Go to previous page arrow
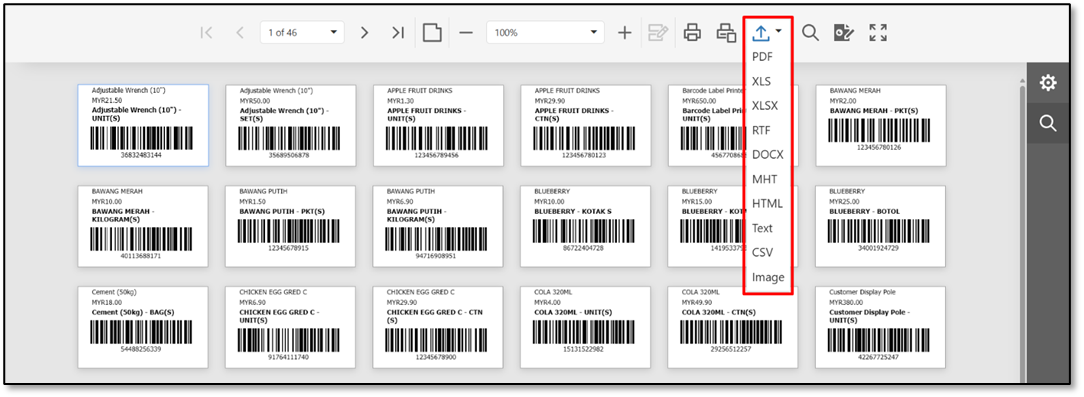Image resolution: width=1084 pixels, height=397 pixels. coord(240,33)
